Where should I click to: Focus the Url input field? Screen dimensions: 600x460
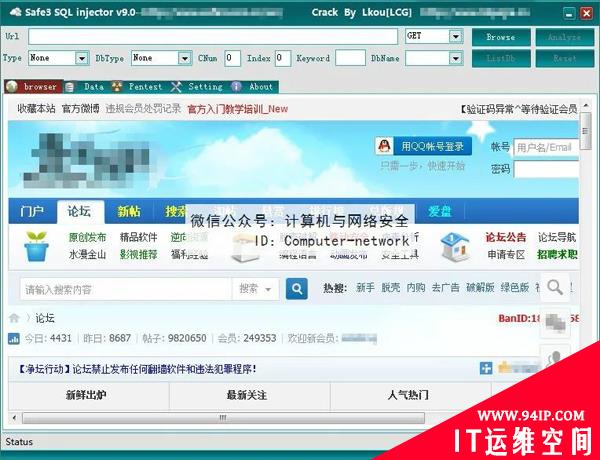pos(213,37)
